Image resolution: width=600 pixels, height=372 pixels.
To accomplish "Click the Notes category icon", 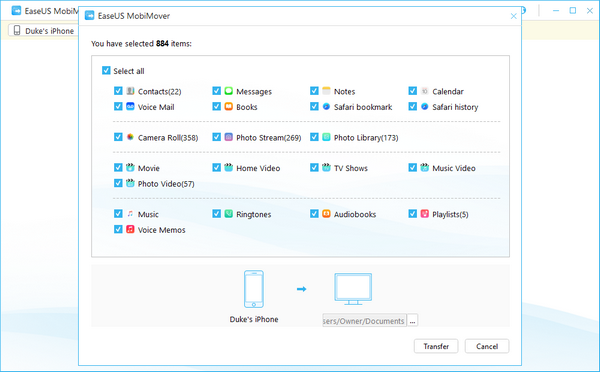I will (326, 91).
